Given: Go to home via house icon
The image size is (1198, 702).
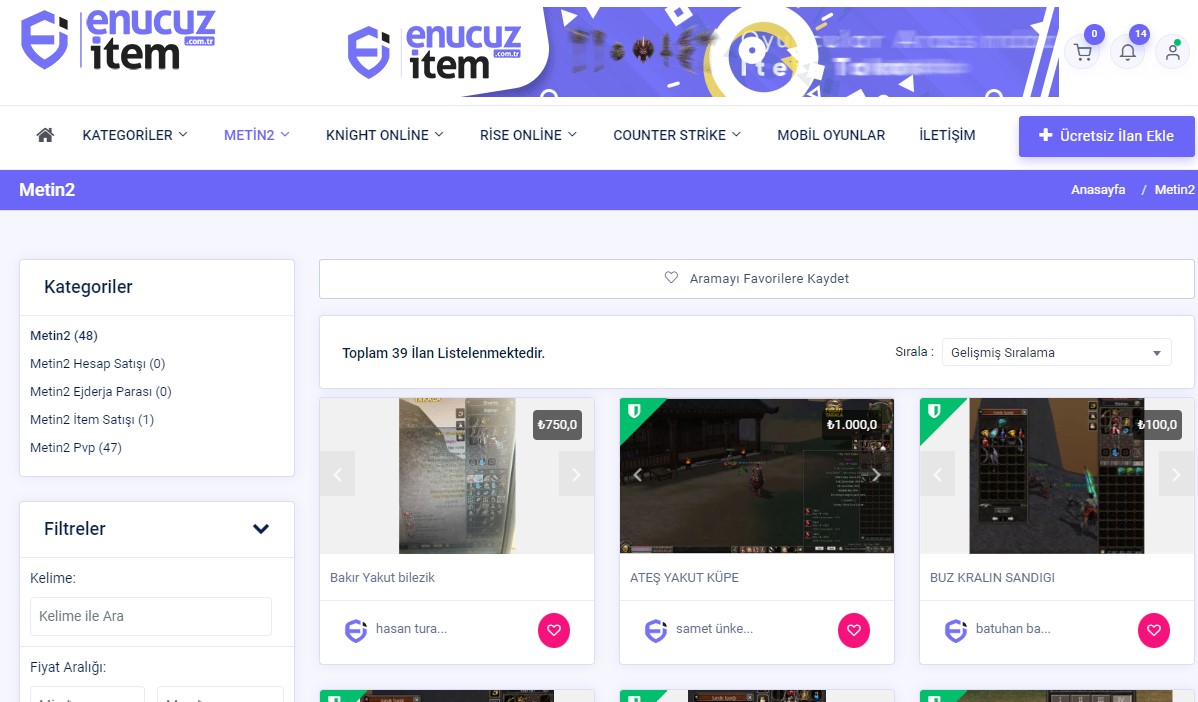Looking at the screenshot, I should click(x=45, y=135).
